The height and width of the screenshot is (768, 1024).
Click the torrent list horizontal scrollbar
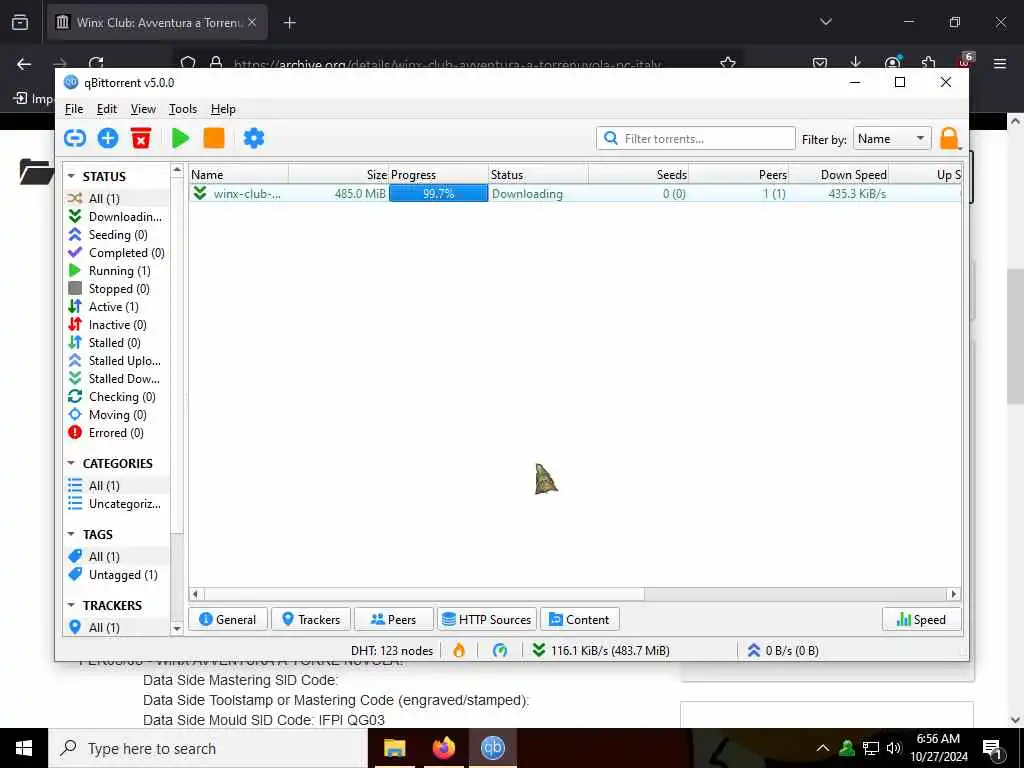[424, 594]
